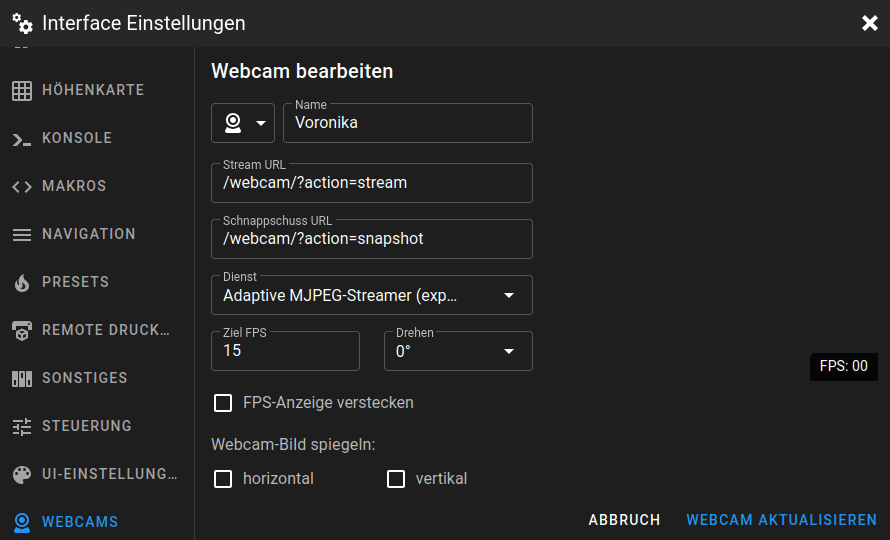Open the webcam icon picker dropdown
Screen dimensions: 890x540
tap(243, 123)
